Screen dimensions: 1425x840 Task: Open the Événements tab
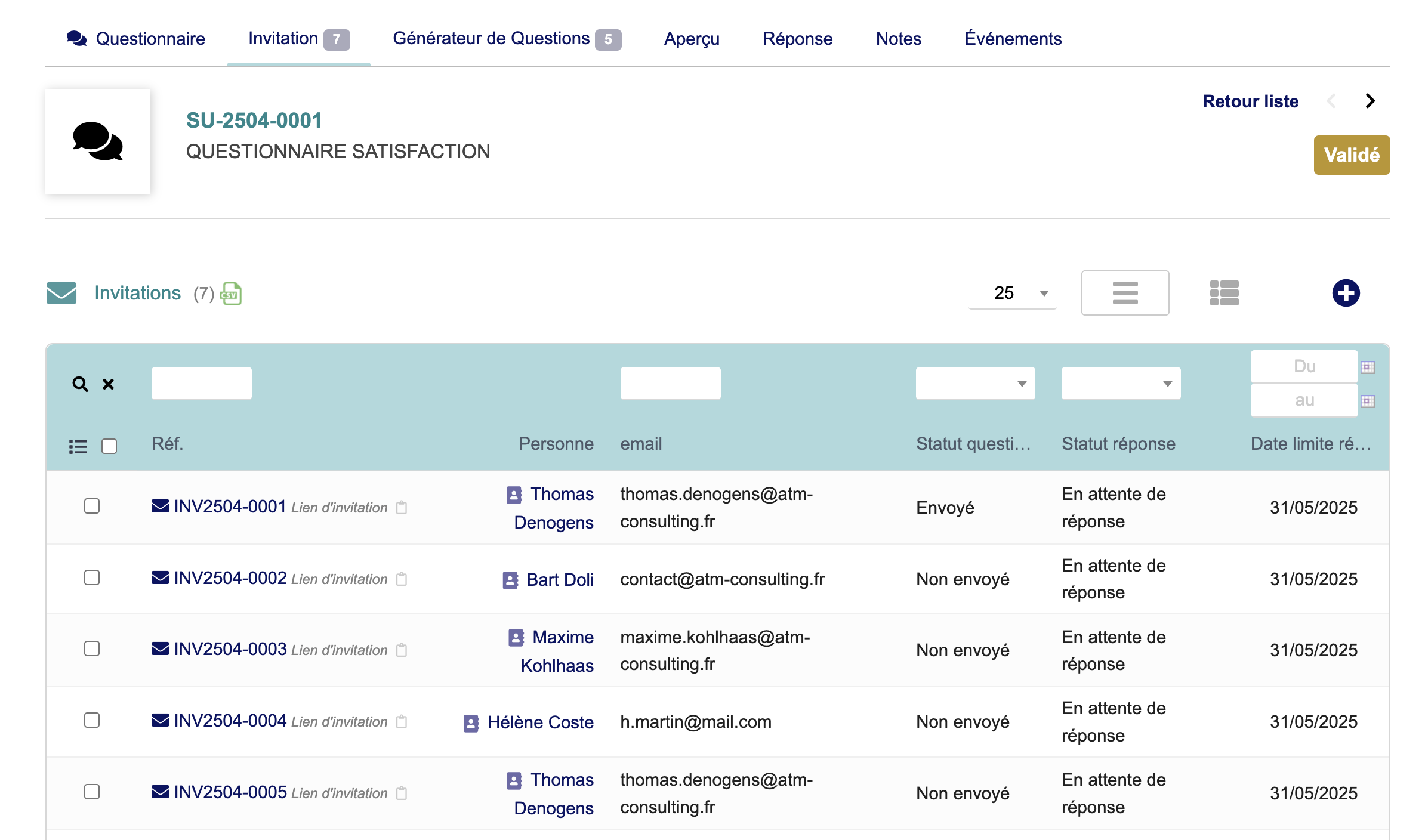tap(1013, 39)
